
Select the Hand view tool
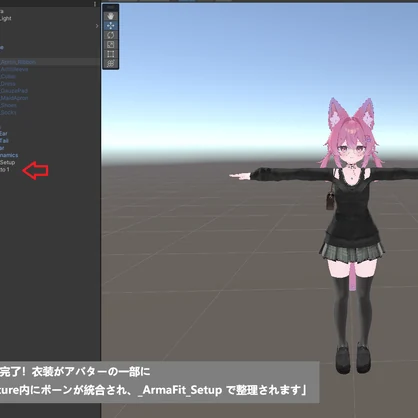coord(110,16)
